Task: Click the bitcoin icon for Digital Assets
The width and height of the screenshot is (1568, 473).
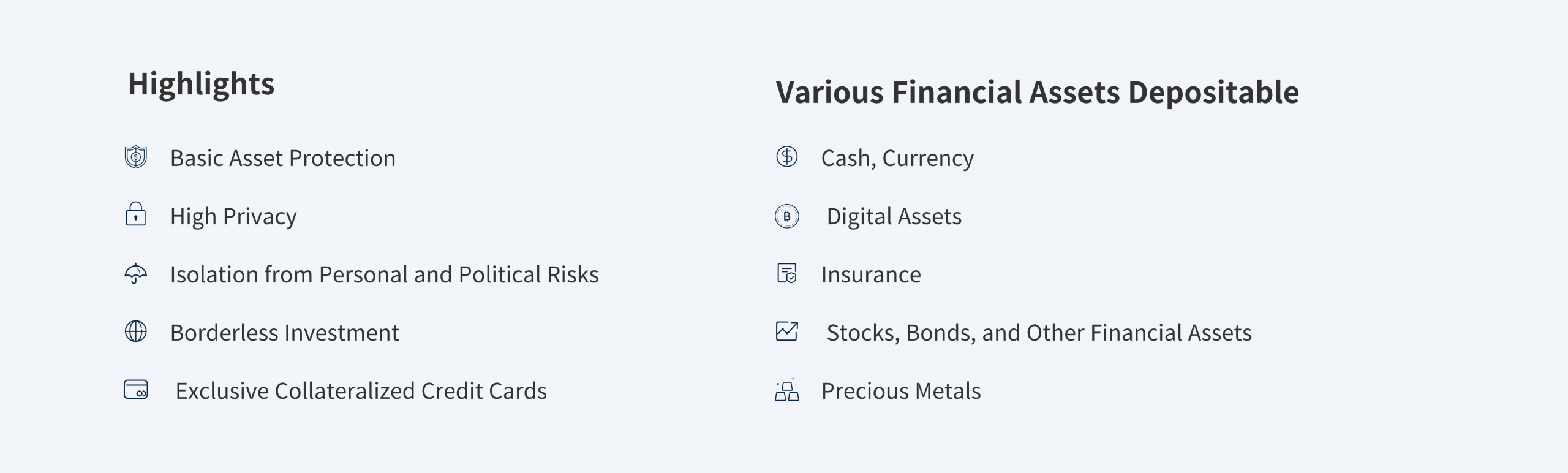Action: [786, 216]
